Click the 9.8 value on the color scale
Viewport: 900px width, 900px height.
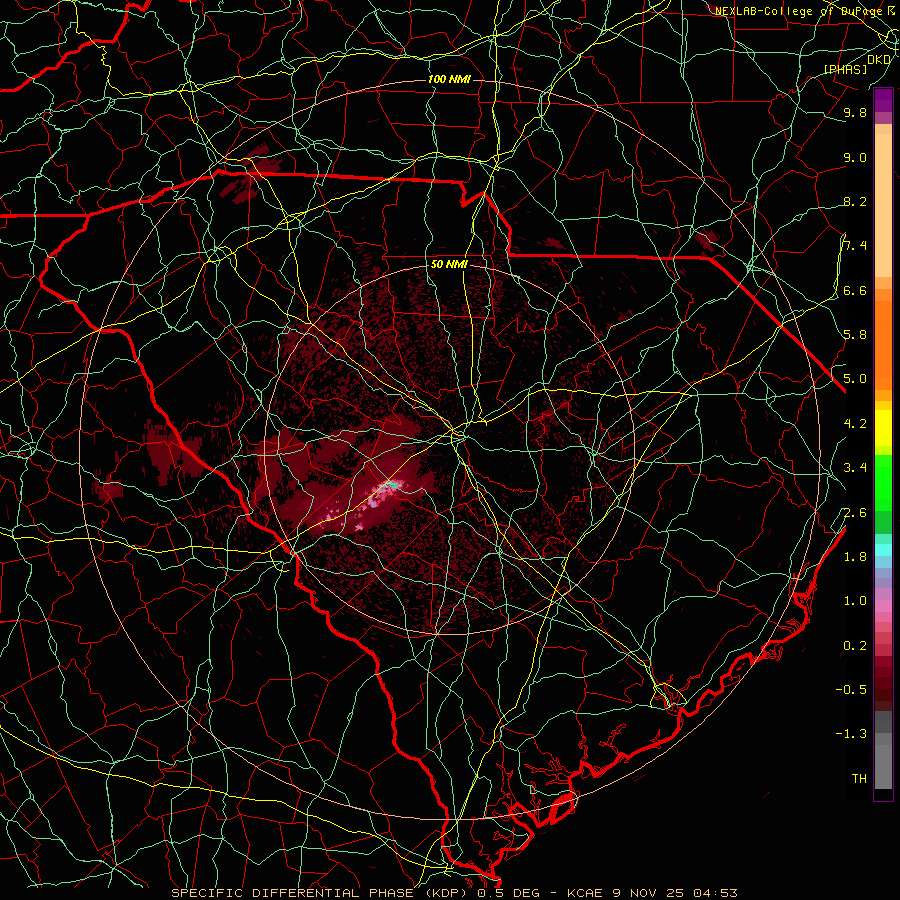pos(855,112)
